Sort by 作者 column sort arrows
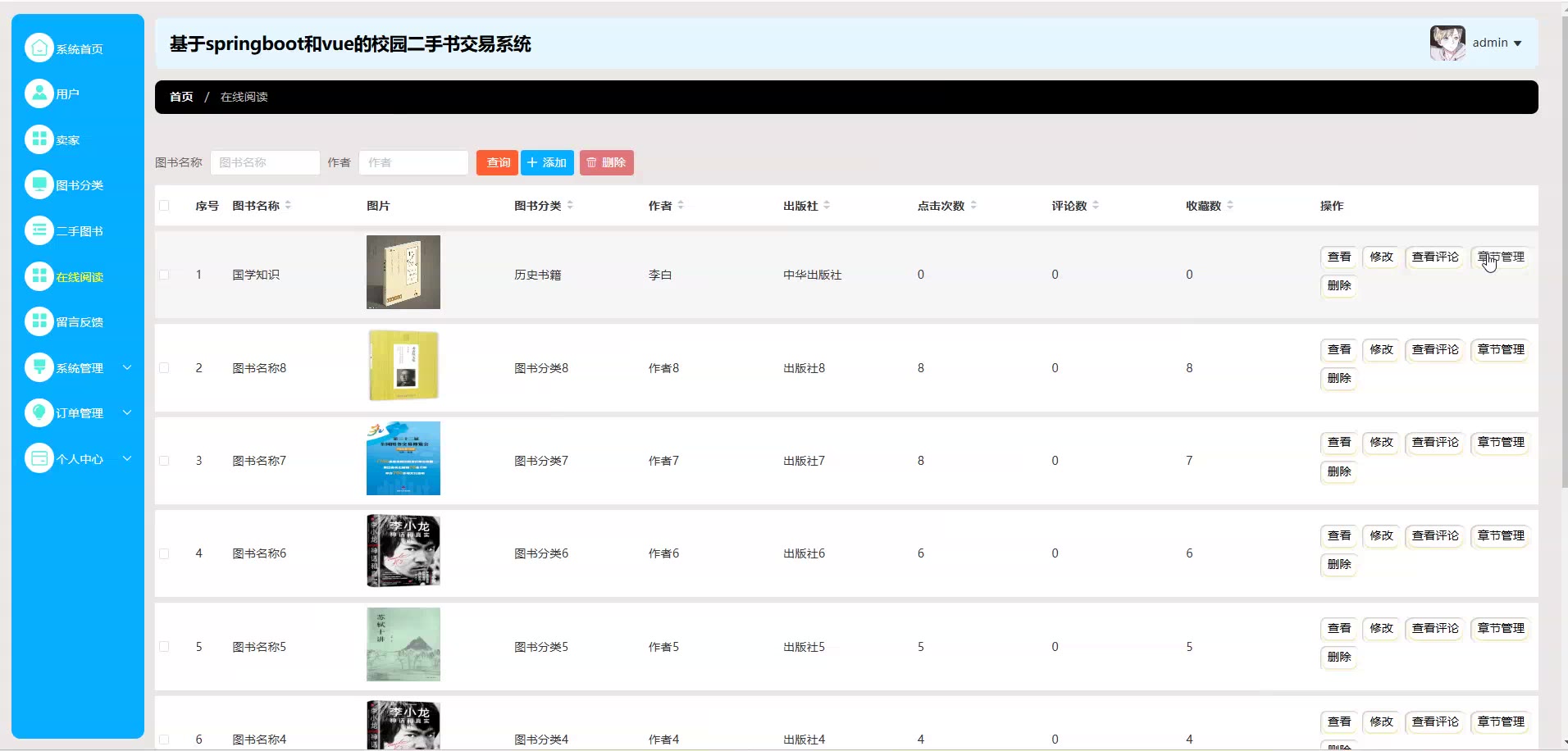Screen dimensions: 1568x751 click(681, 205)
